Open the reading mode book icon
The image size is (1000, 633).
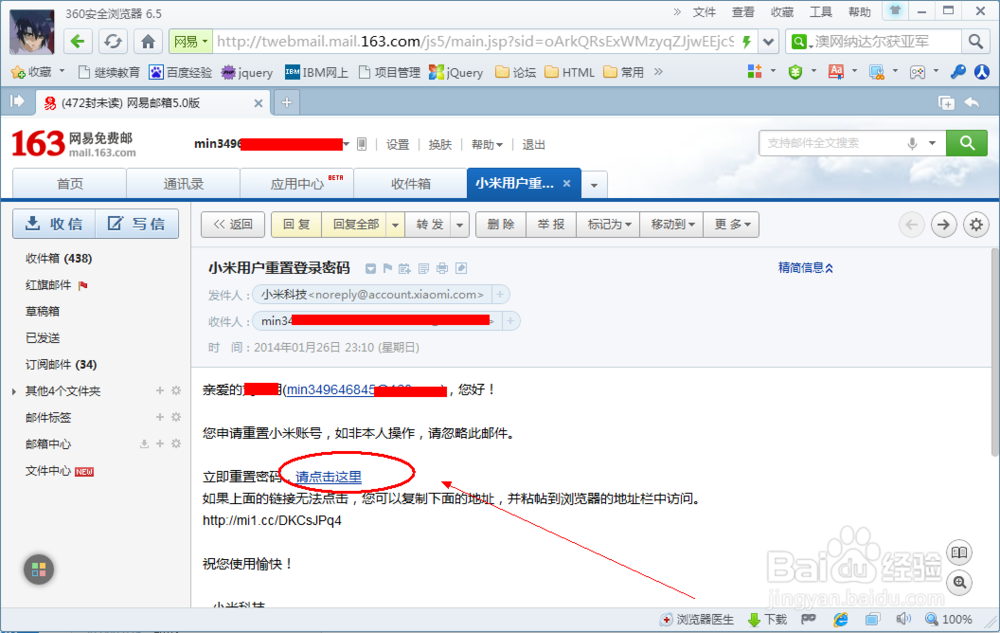coord(959,552)
